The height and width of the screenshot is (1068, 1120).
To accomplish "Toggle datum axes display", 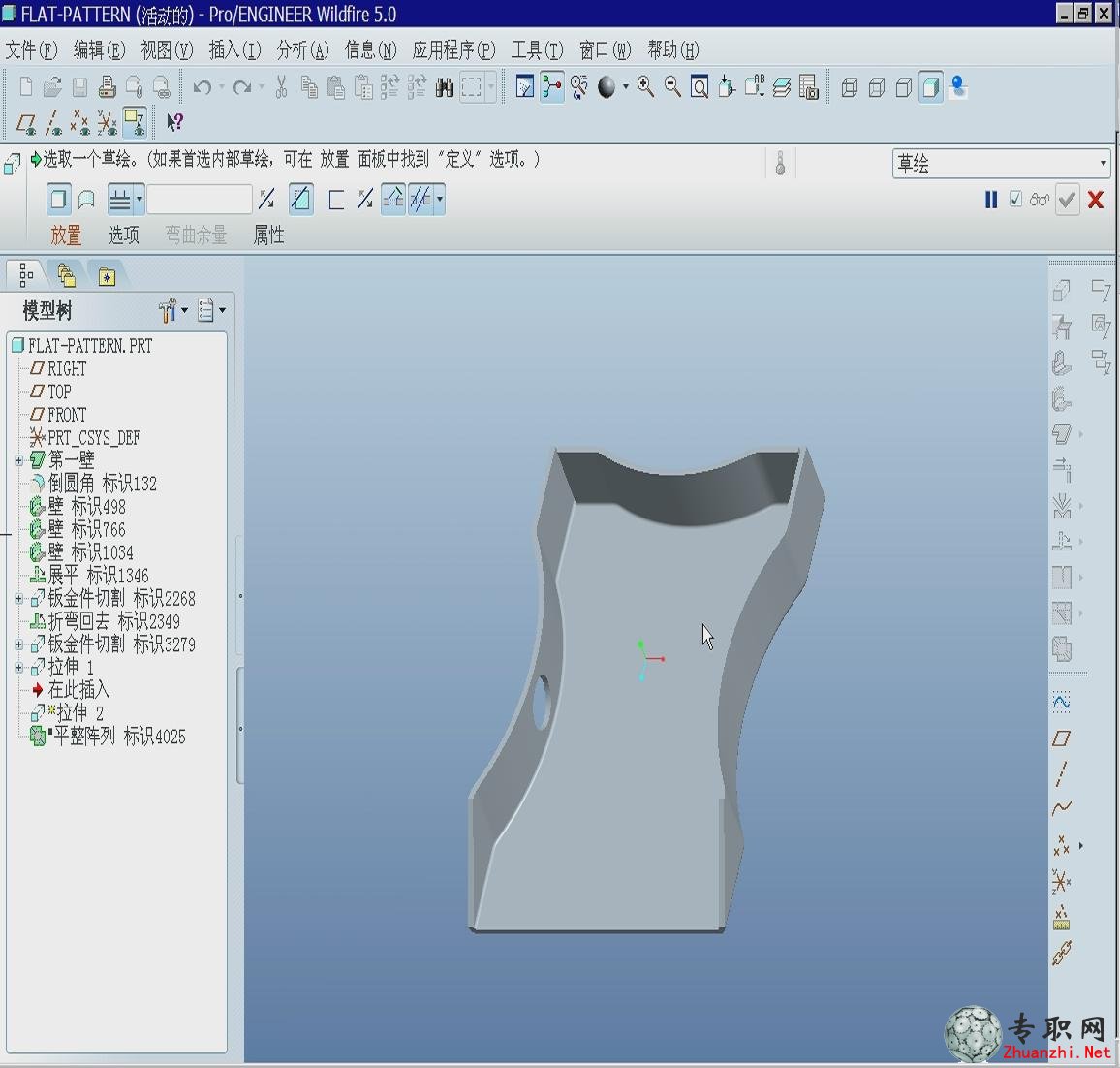I will pyautogui.click(x=53, y=123).
